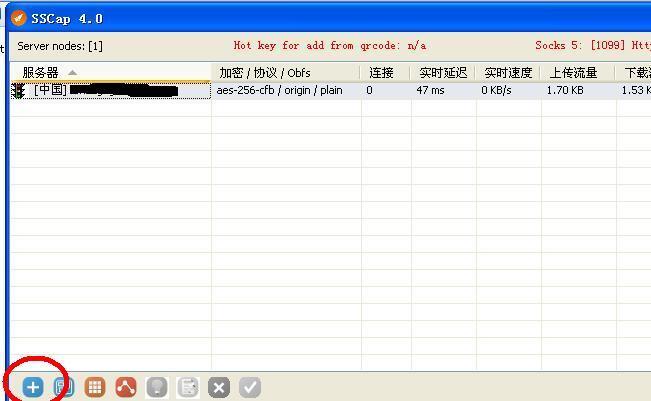
Task: Click the gray notepad edit icon
Action: click(x=188, y=387)
